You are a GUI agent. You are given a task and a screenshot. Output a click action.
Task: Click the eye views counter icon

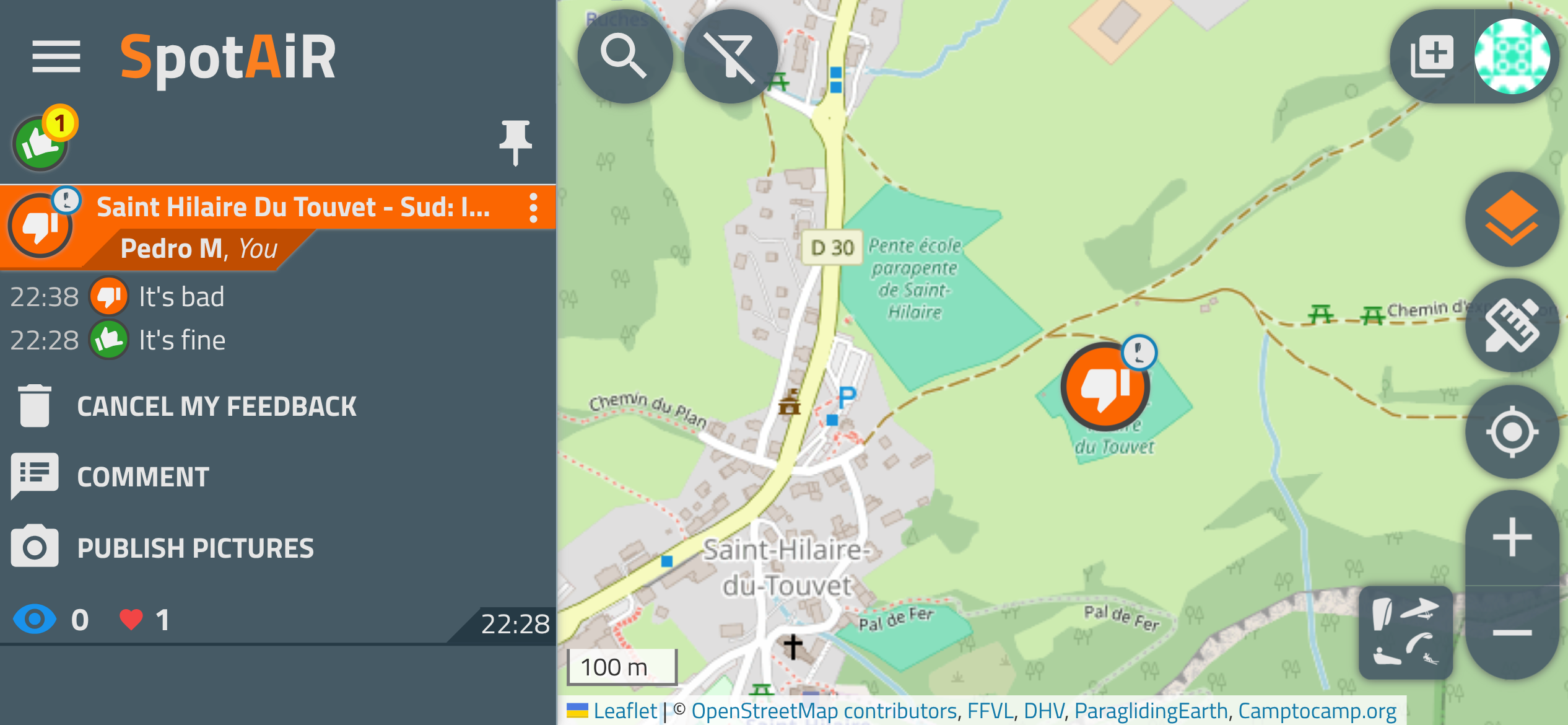click(35, 620)
